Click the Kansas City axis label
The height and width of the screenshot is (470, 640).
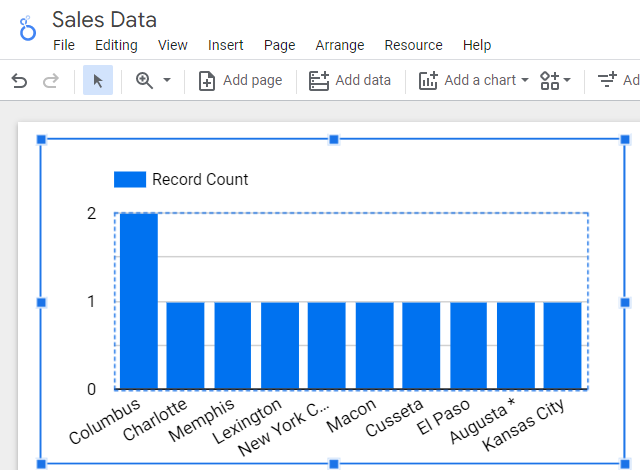524,425
